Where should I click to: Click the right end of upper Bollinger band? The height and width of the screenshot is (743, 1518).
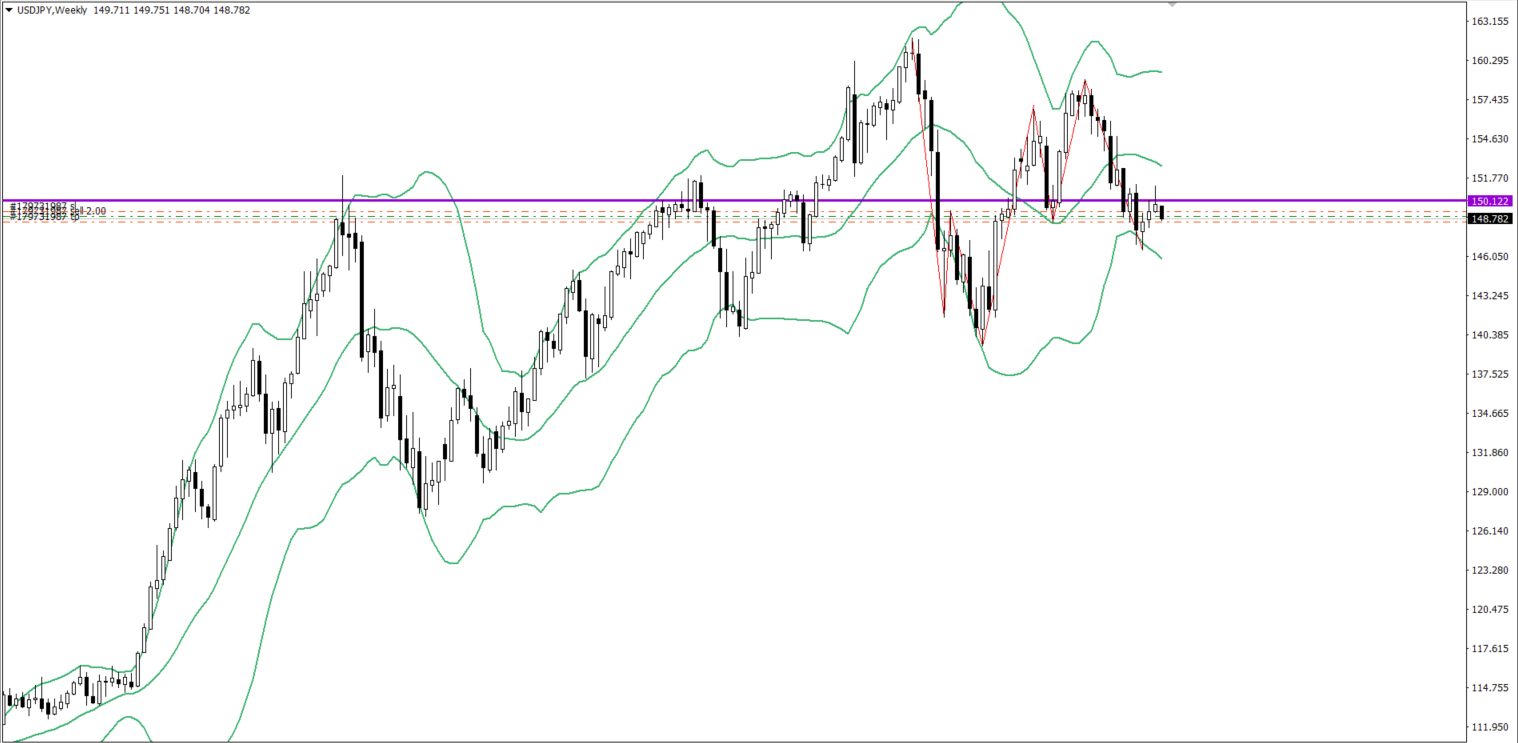point(1160,71)
